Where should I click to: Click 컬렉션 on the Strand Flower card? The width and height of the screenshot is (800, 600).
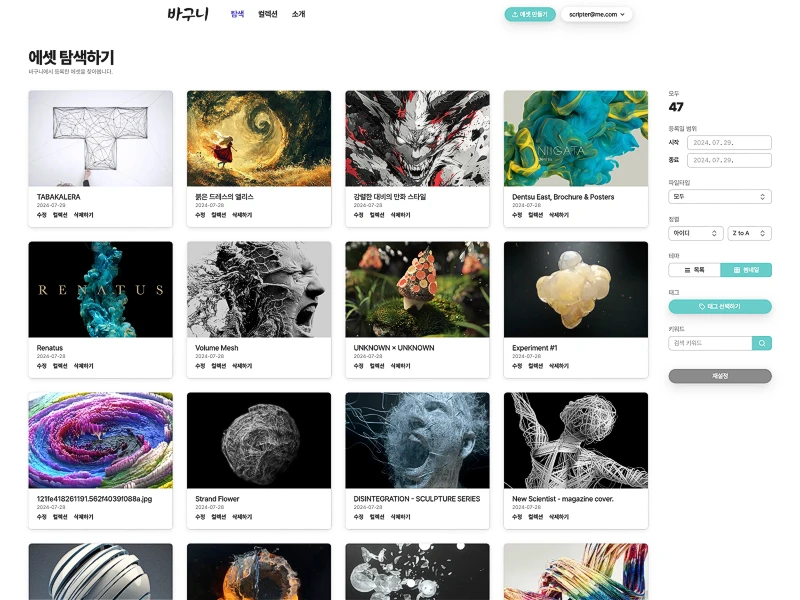[219, 517]
